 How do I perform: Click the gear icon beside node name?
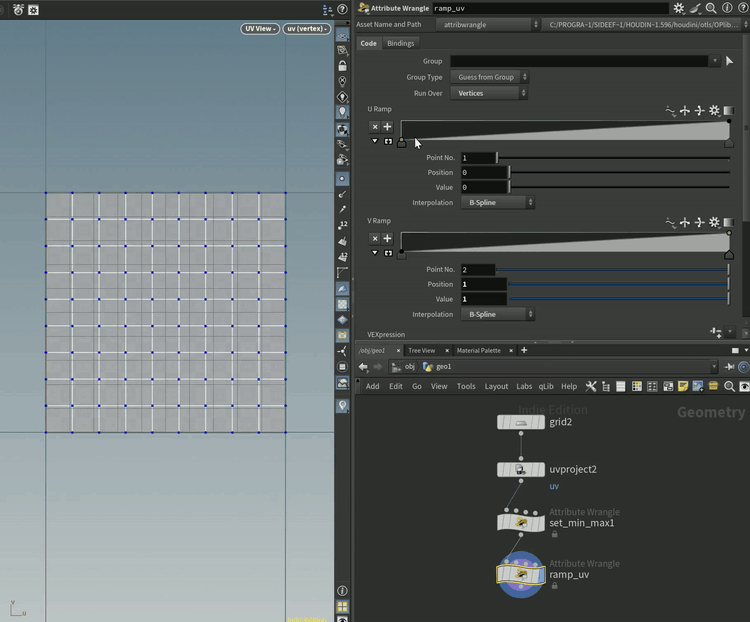click(679, 8)
